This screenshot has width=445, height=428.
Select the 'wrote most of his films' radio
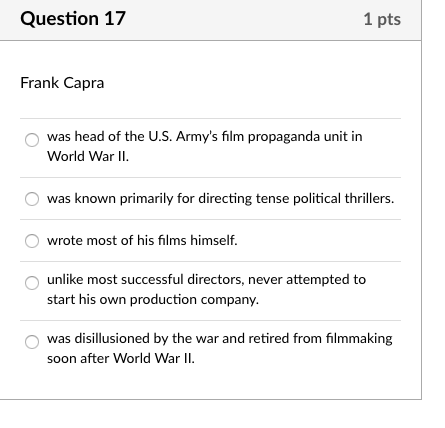coord(32,241)
